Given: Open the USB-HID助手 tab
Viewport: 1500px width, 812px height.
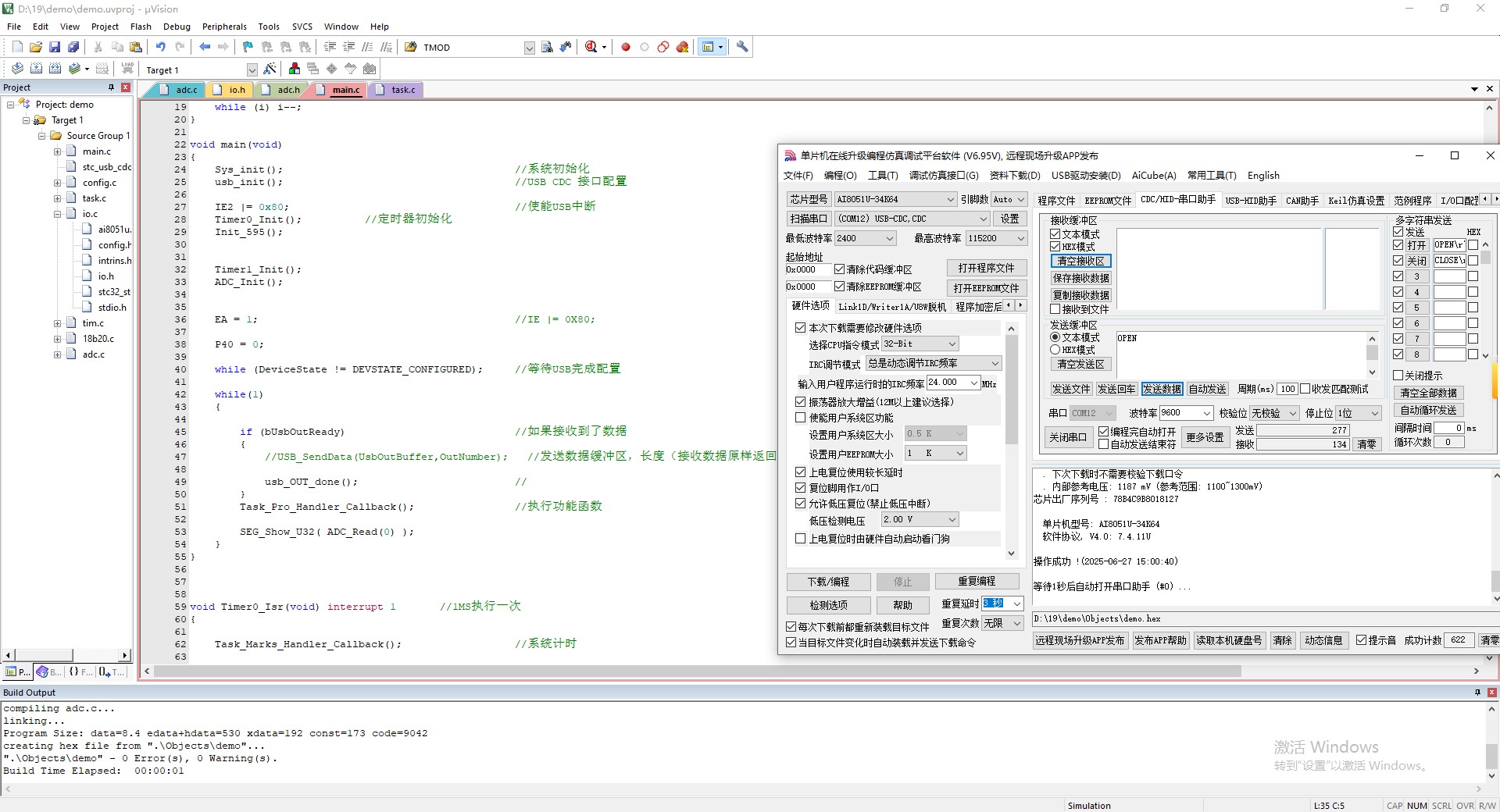Looking at the screenshot, I should pos(1251,201).
